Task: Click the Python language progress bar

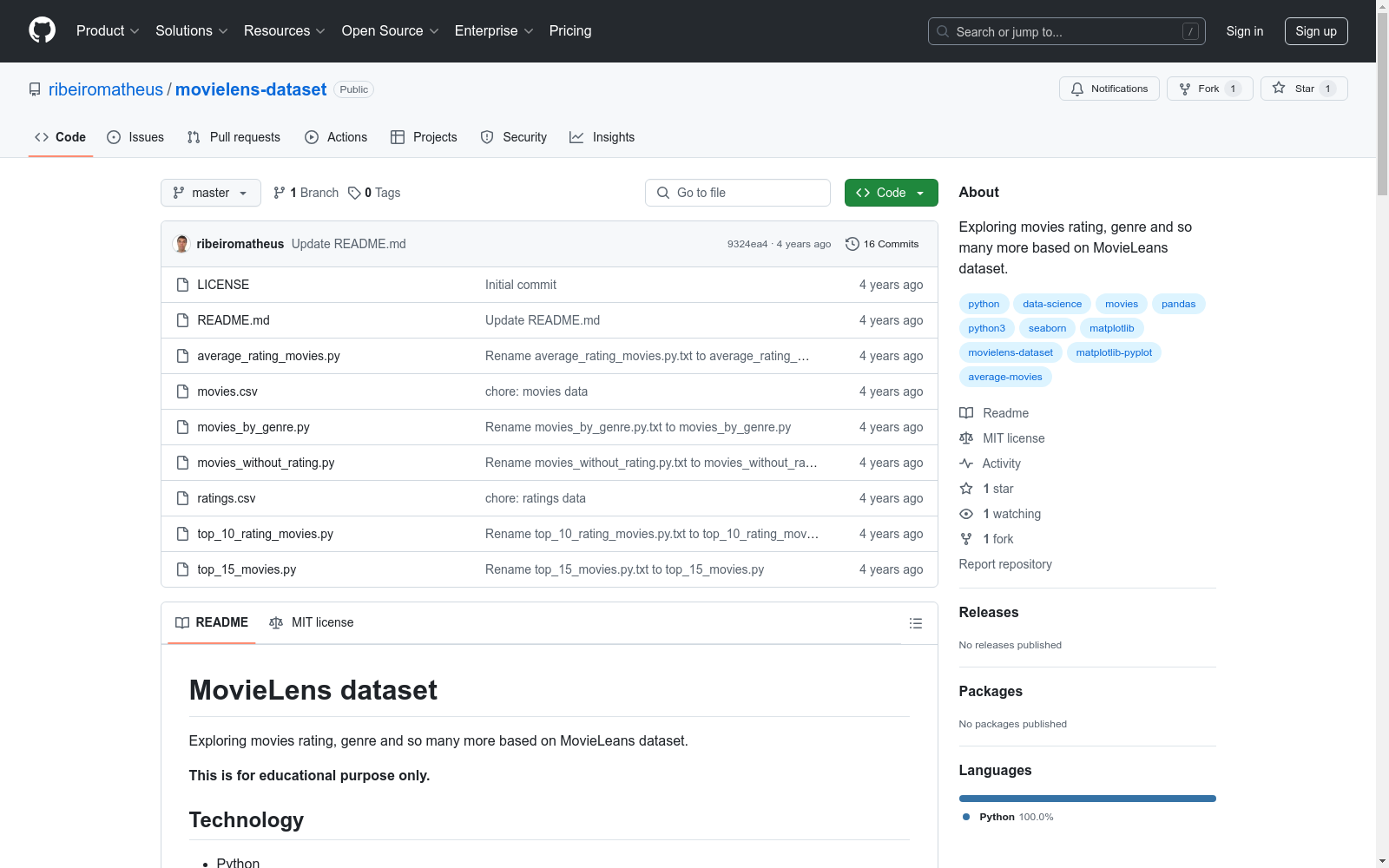Action: click(x=1088, y=799)
